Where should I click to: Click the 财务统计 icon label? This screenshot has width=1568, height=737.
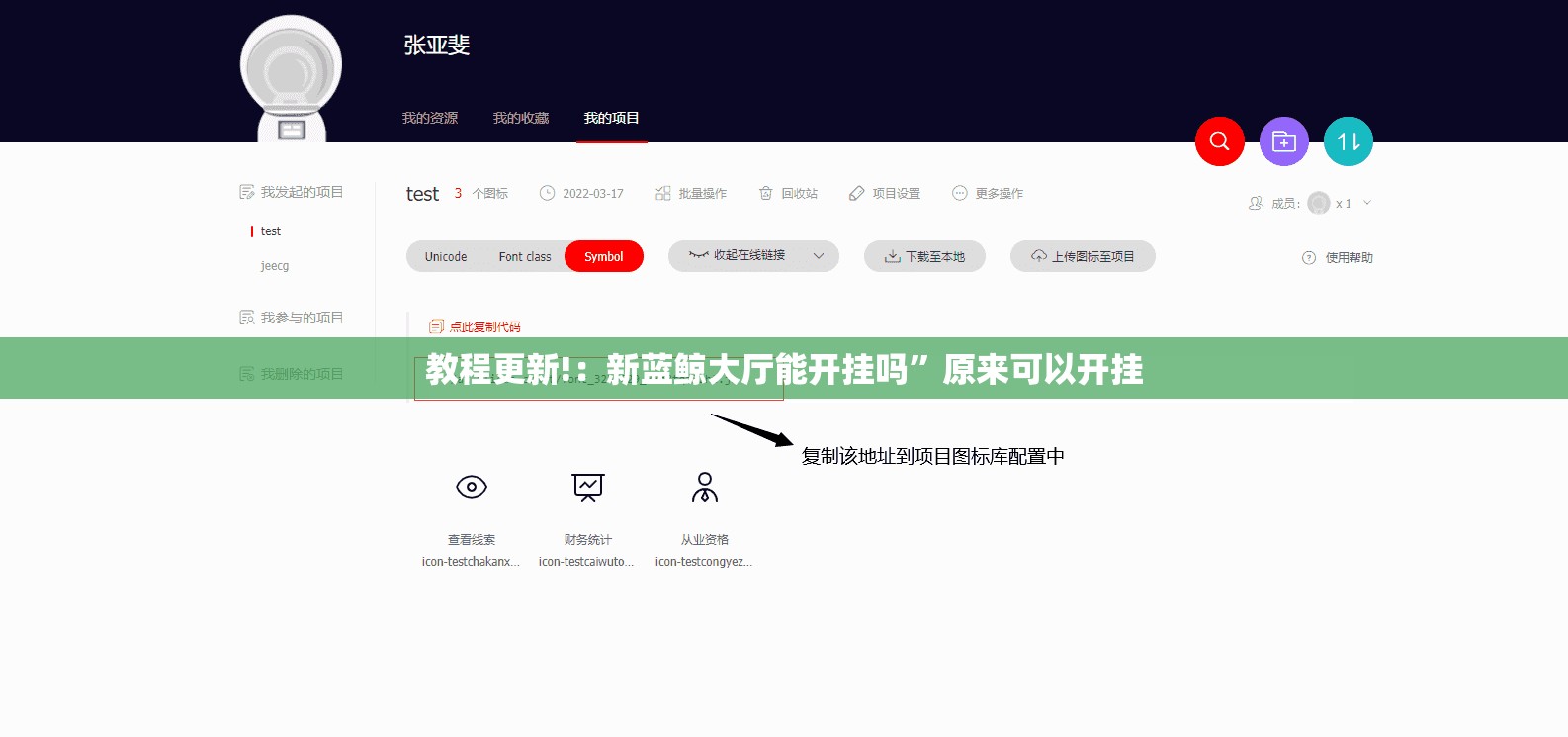point(588,540)
